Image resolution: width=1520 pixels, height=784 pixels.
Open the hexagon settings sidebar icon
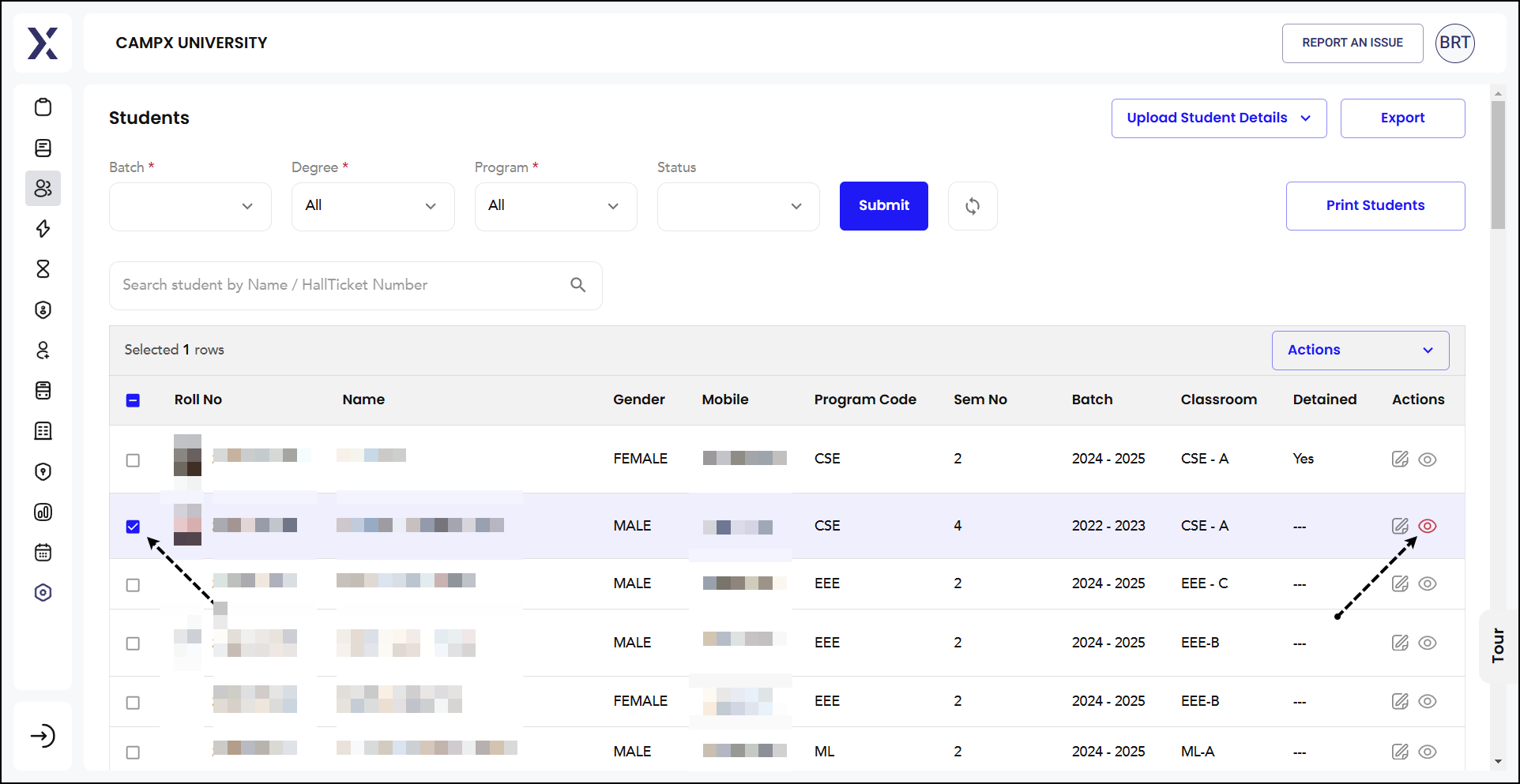[x=43, y=593]
